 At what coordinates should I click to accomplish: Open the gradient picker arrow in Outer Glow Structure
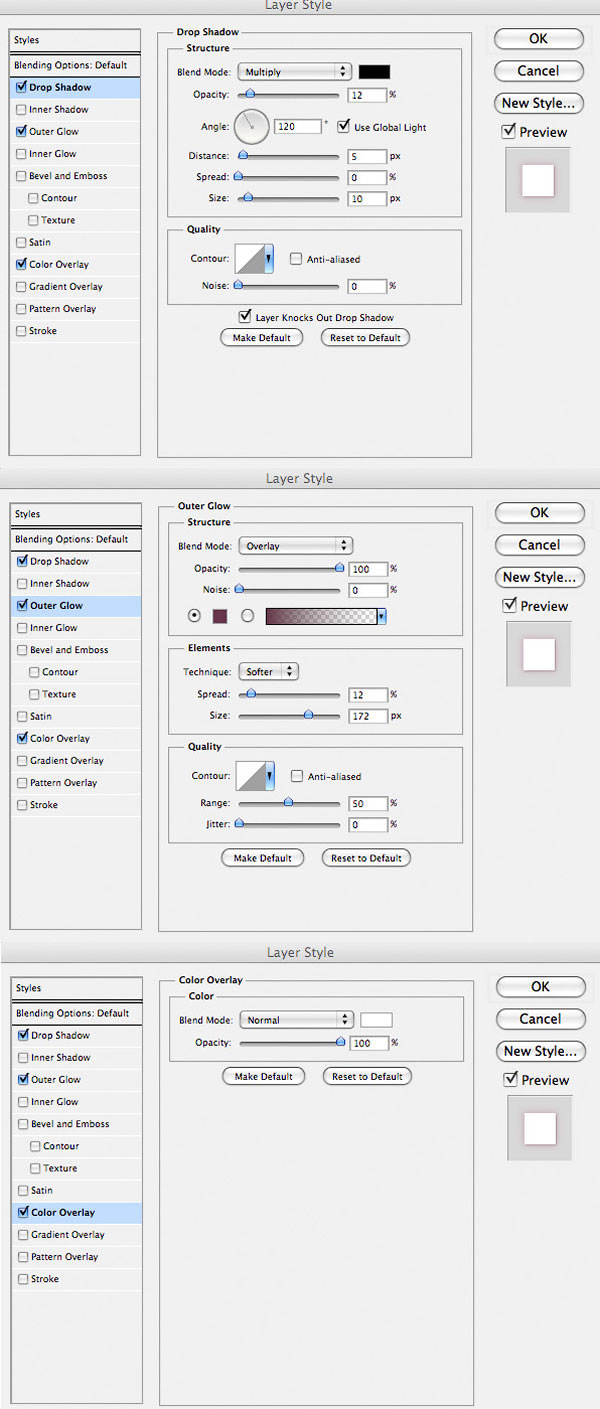pyautogui.click(x=382, y=617)
